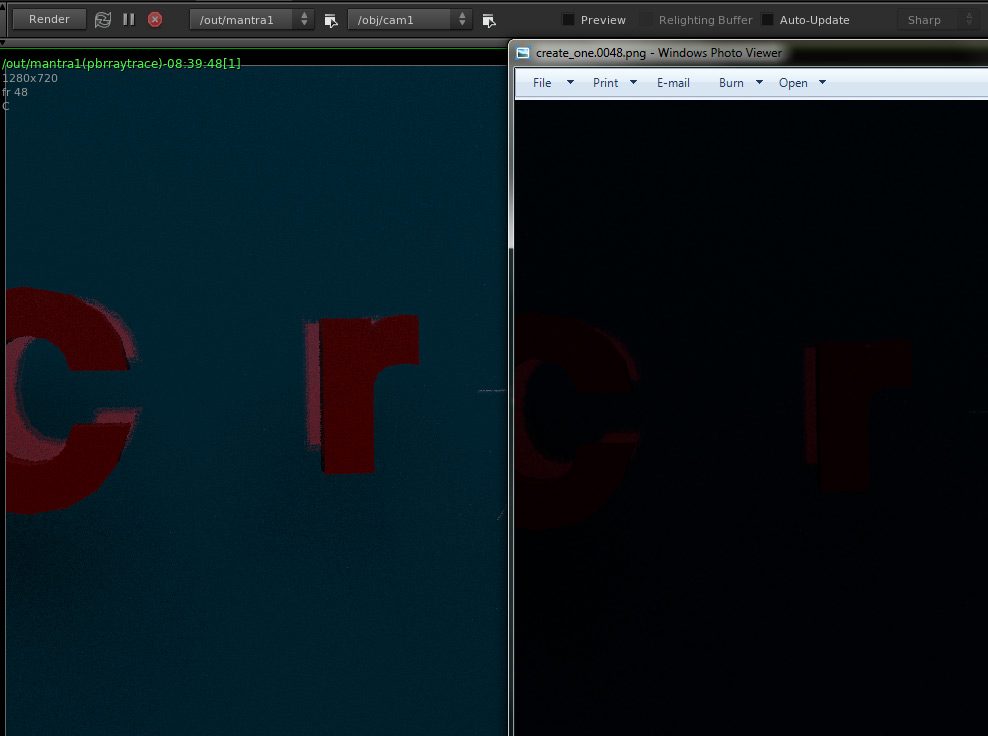Pause the current render
Screen dimensions: 988x736
point(129,20)
